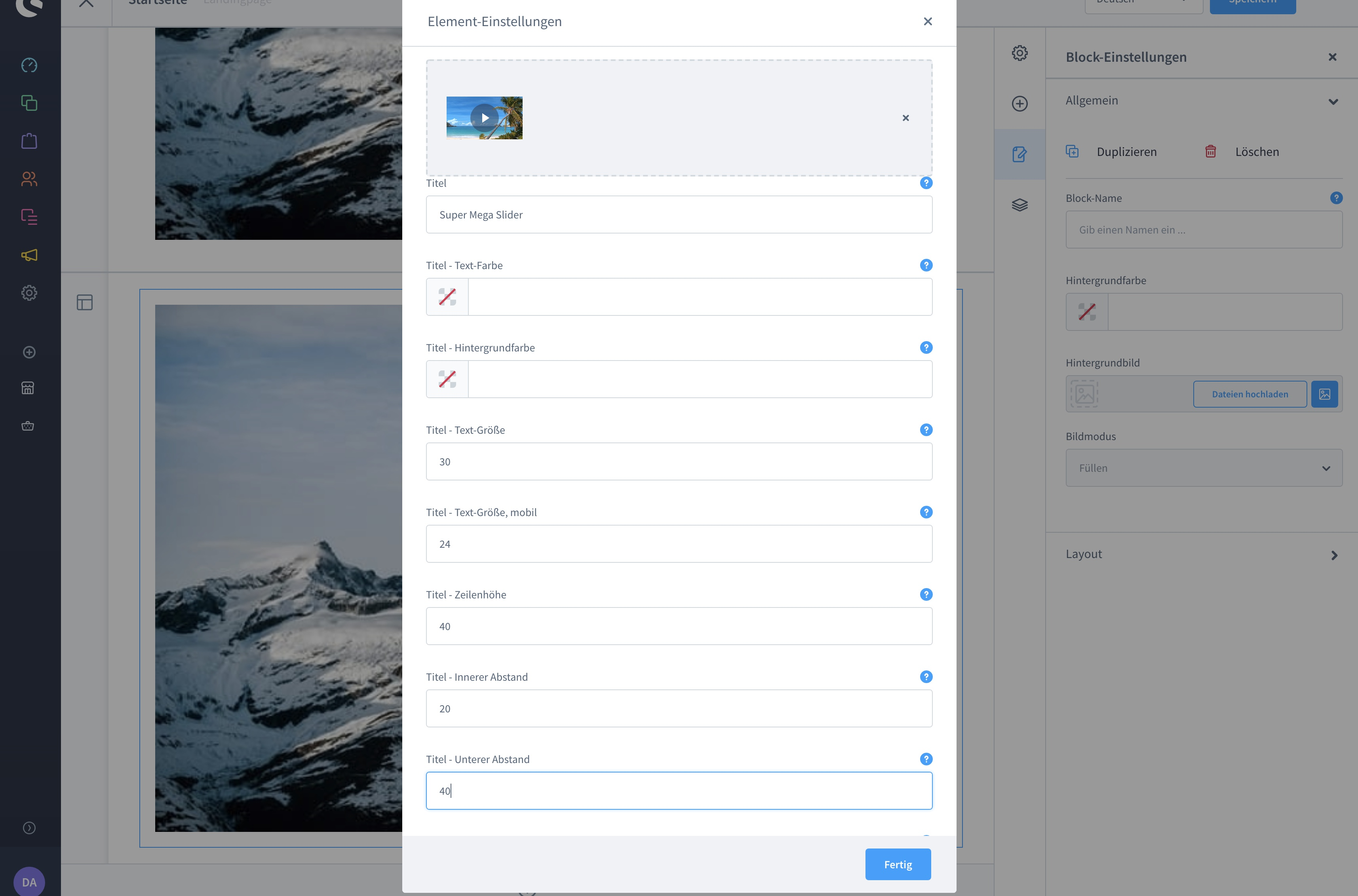Collapse the Allgemein section

click(x=1333, y=101)
